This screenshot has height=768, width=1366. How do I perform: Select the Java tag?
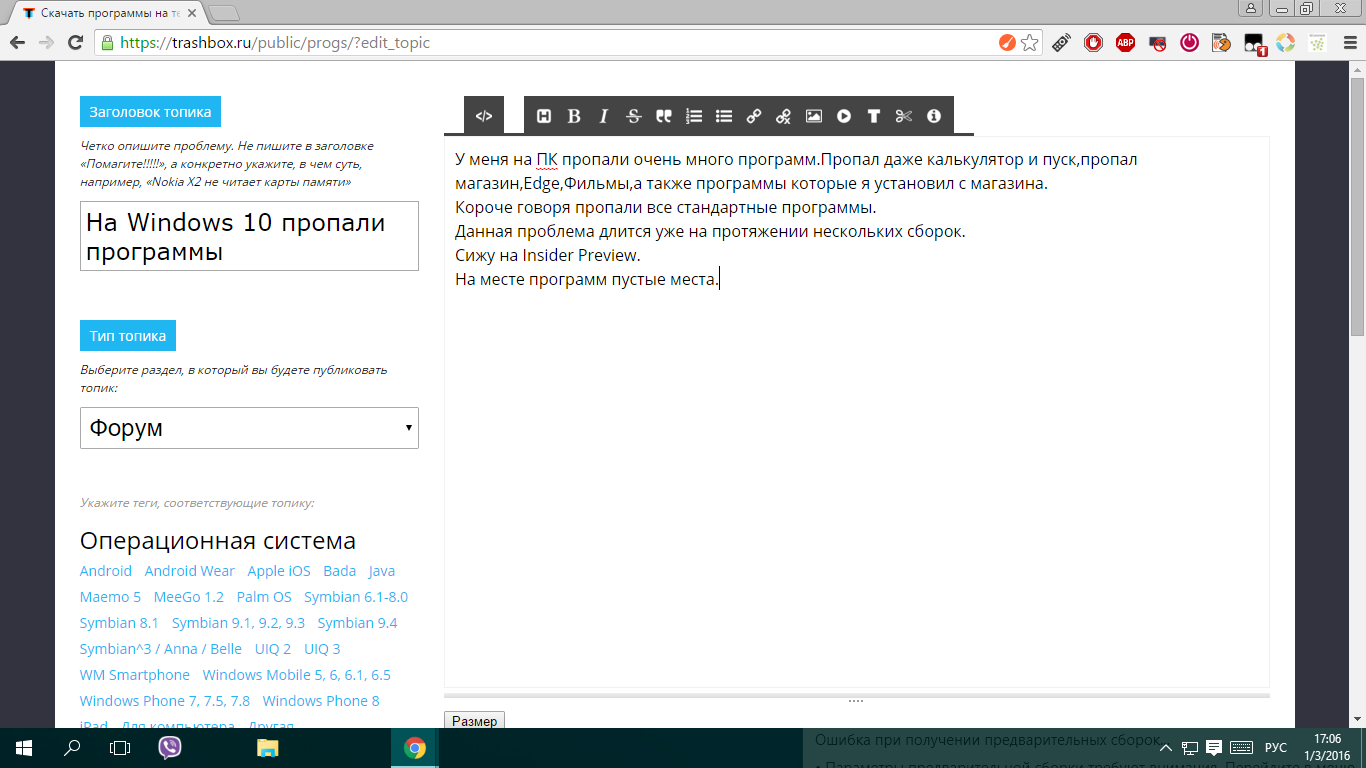pyautogui.click(x=382, y=571)
